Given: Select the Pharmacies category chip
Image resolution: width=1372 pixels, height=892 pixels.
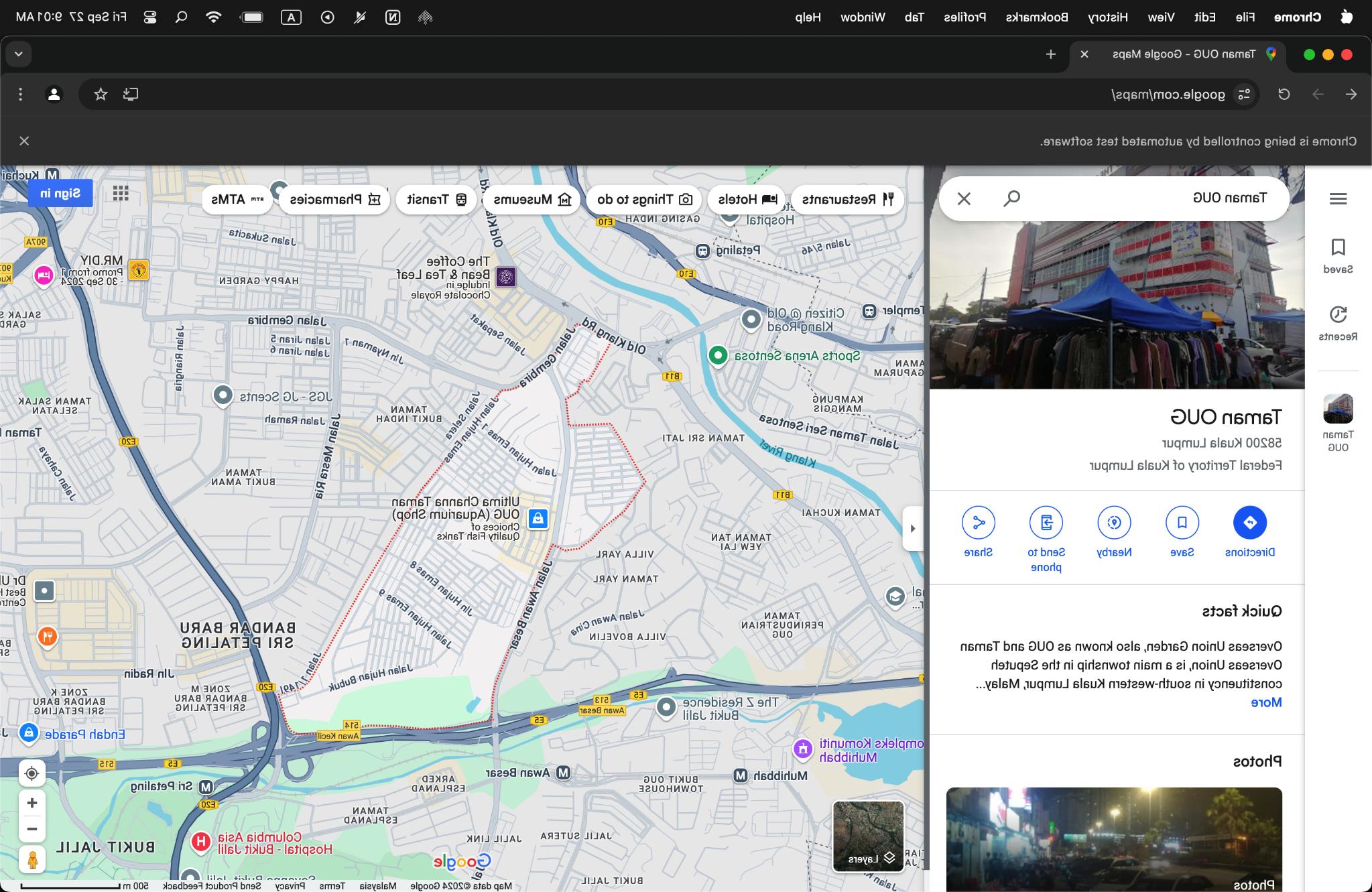Looking at the screenshot, I should pyautogui.click(x=334, y=199).
